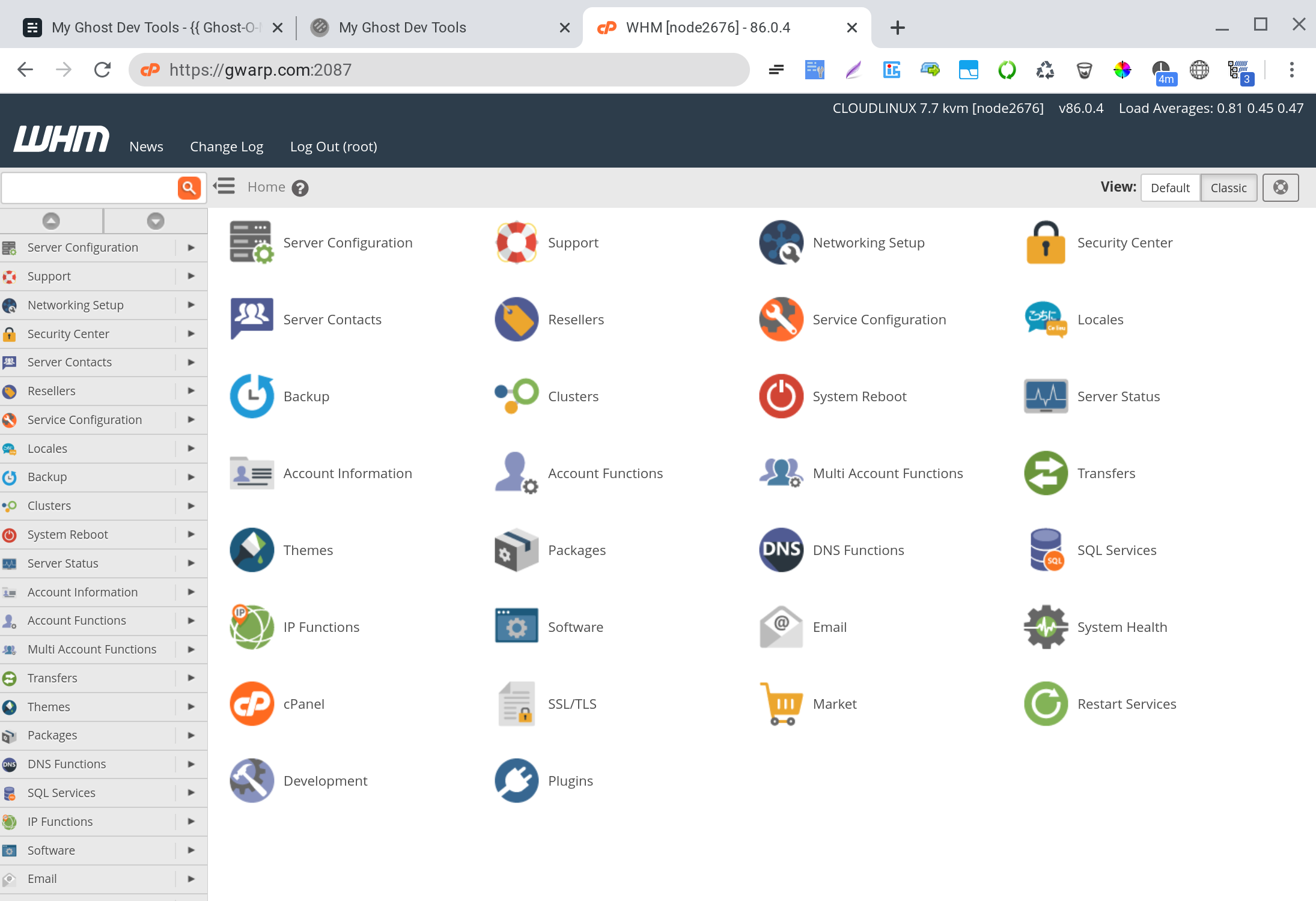Open Market shopping cart icon
The width and height of the screenshot is (1316, 901).
click(x=781, y=704)
